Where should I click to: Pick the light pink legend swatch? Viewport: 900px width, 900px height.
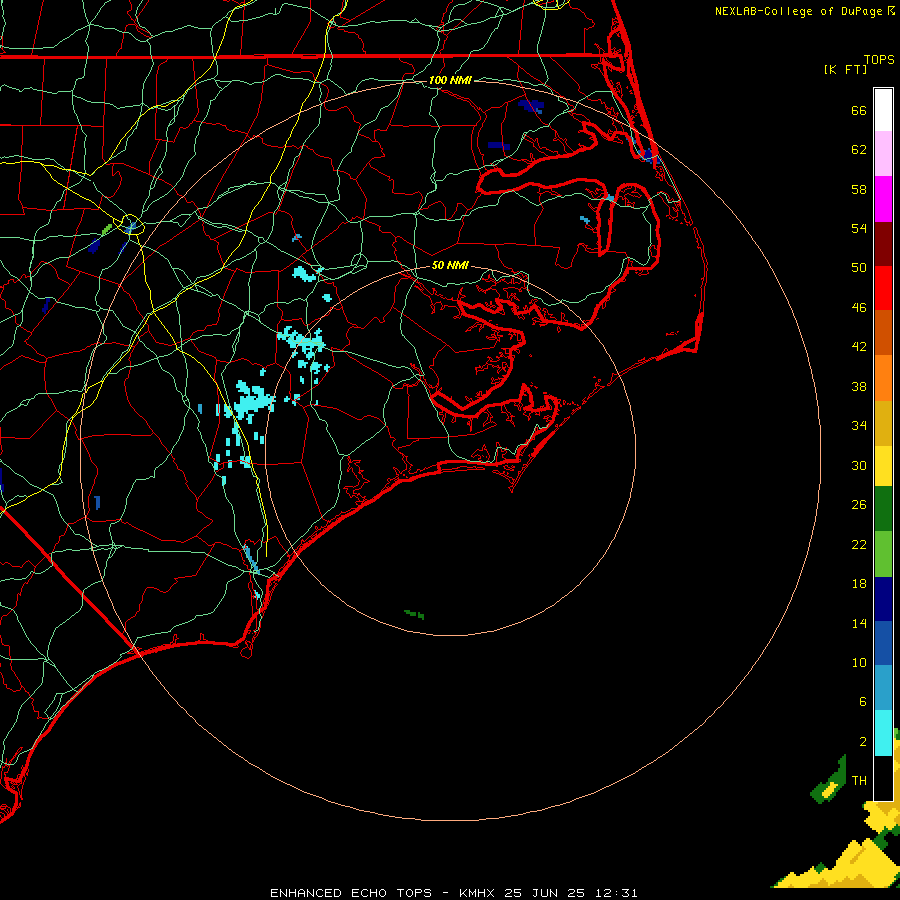pos(883,154)
